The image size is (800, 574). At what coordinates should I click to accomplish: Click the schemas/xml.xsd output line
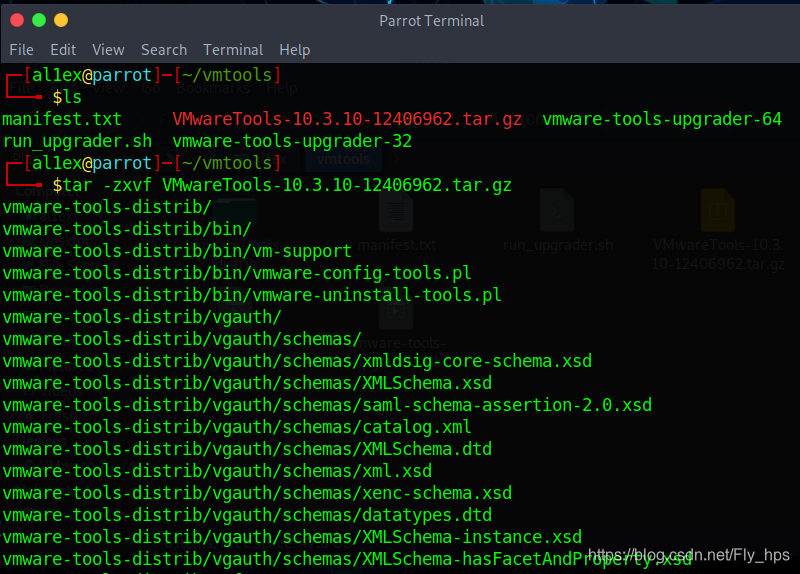pos(217,471)
